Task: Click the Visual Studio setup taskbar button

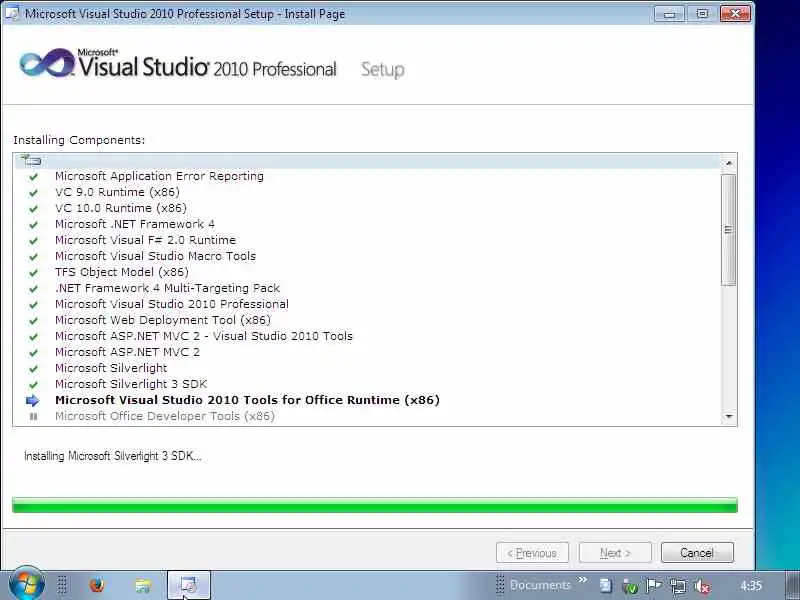Action: 189,585
